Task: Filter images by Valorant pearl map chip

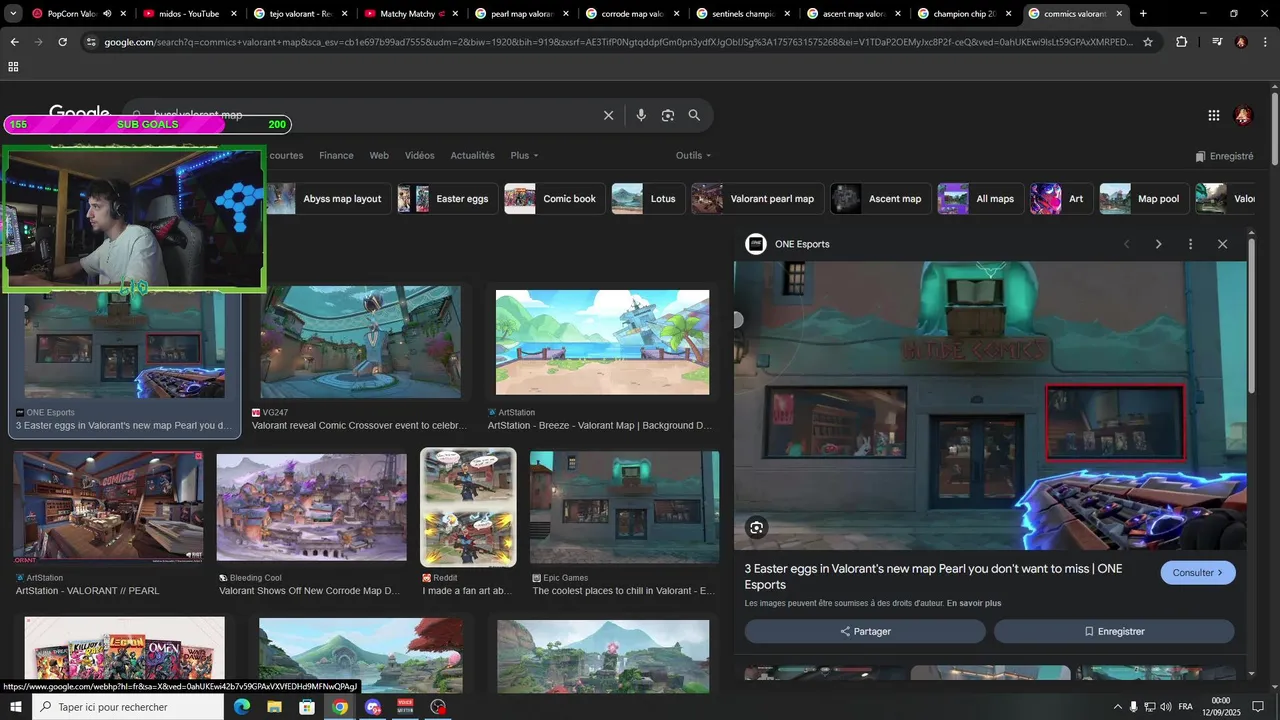Action: [x=758, y=199]
